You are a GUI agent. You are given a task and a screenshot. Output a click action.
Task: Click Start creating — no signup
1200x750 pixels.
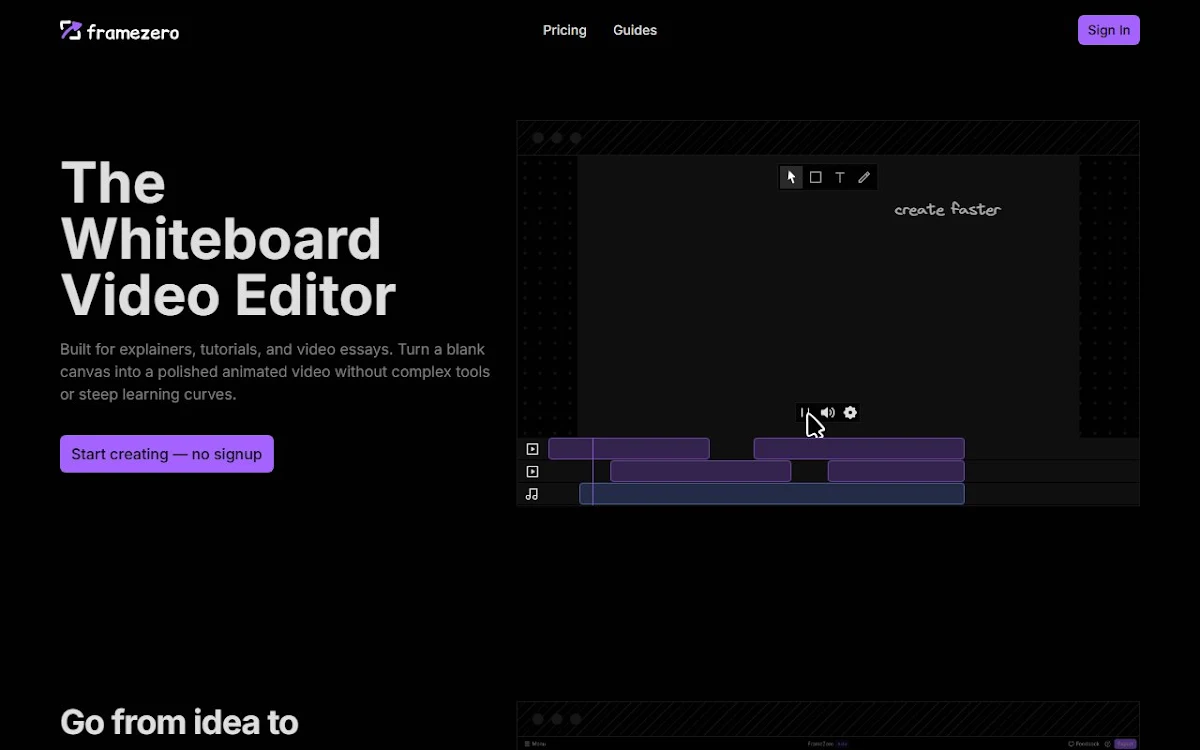point(167,454)
